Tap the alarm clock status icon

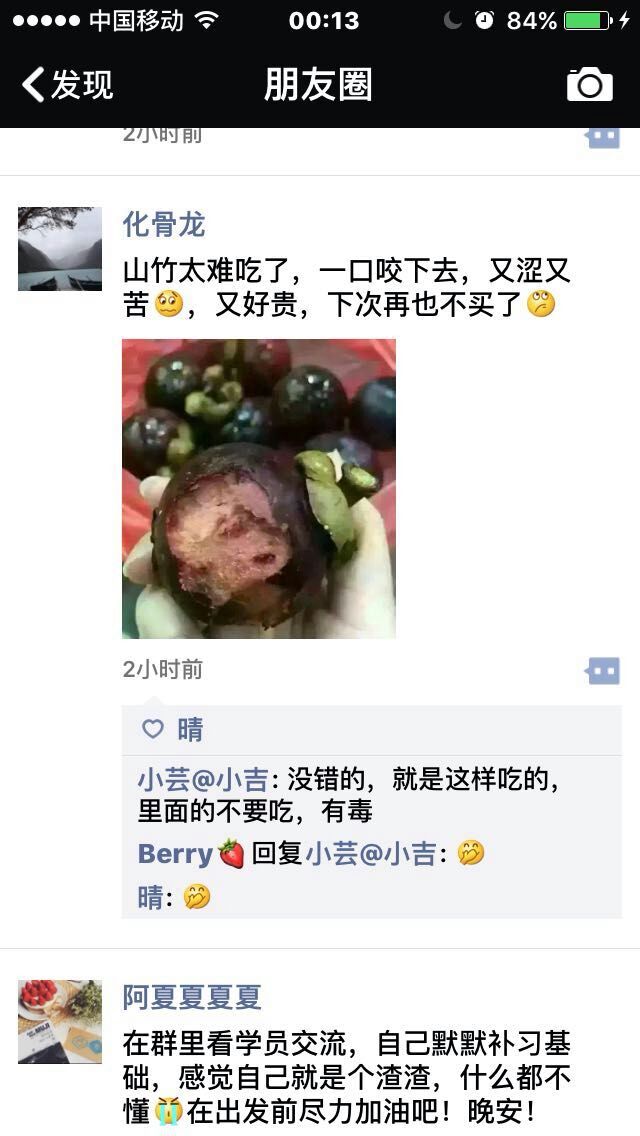484,20
